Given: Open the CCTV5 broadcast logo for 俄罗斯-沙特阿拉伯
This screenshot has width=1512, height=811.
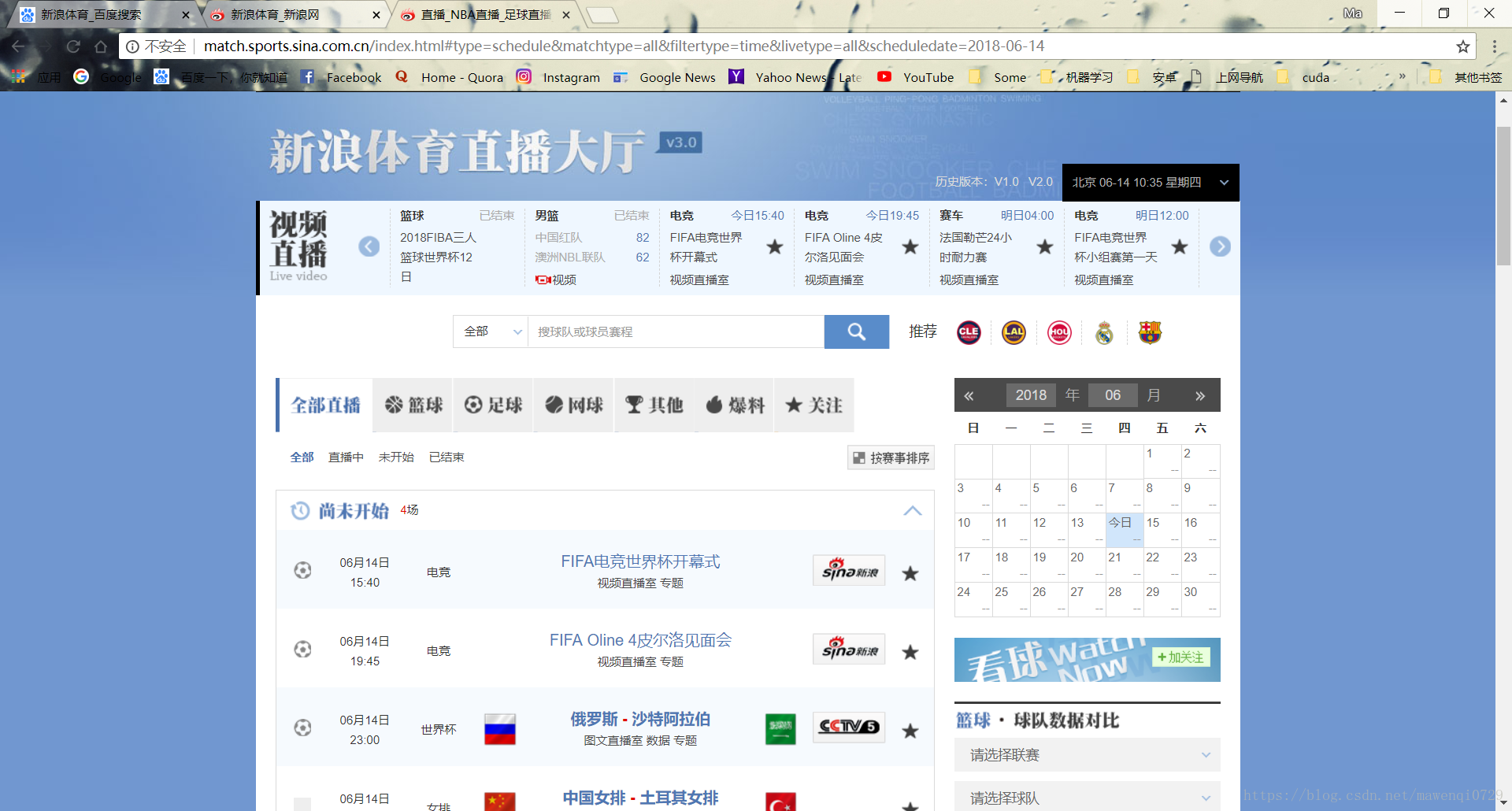Looking at the screenshot, I should click(x=849, y=727).
